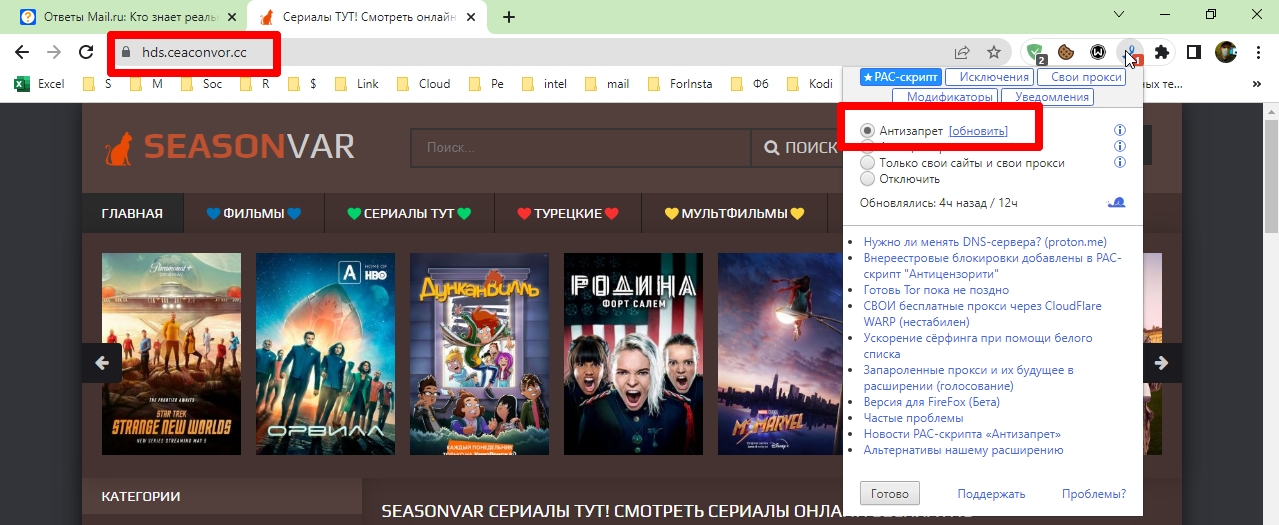Click the ПОИСК search button
1279x525 pixels.
(800, 148)
